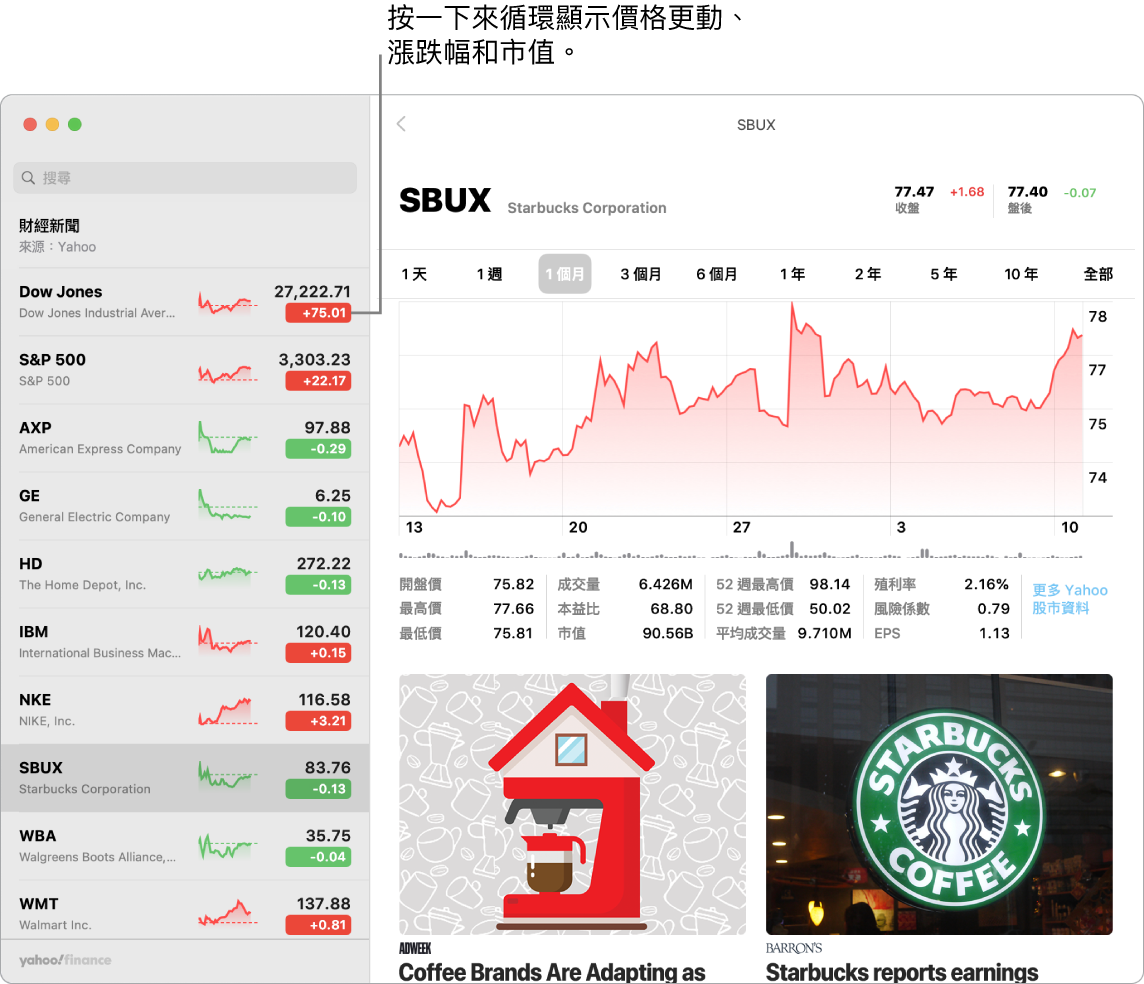Switch chart range to 6 個月
Viewport: 1144px width, 984px height.
[x=716, y=274]
